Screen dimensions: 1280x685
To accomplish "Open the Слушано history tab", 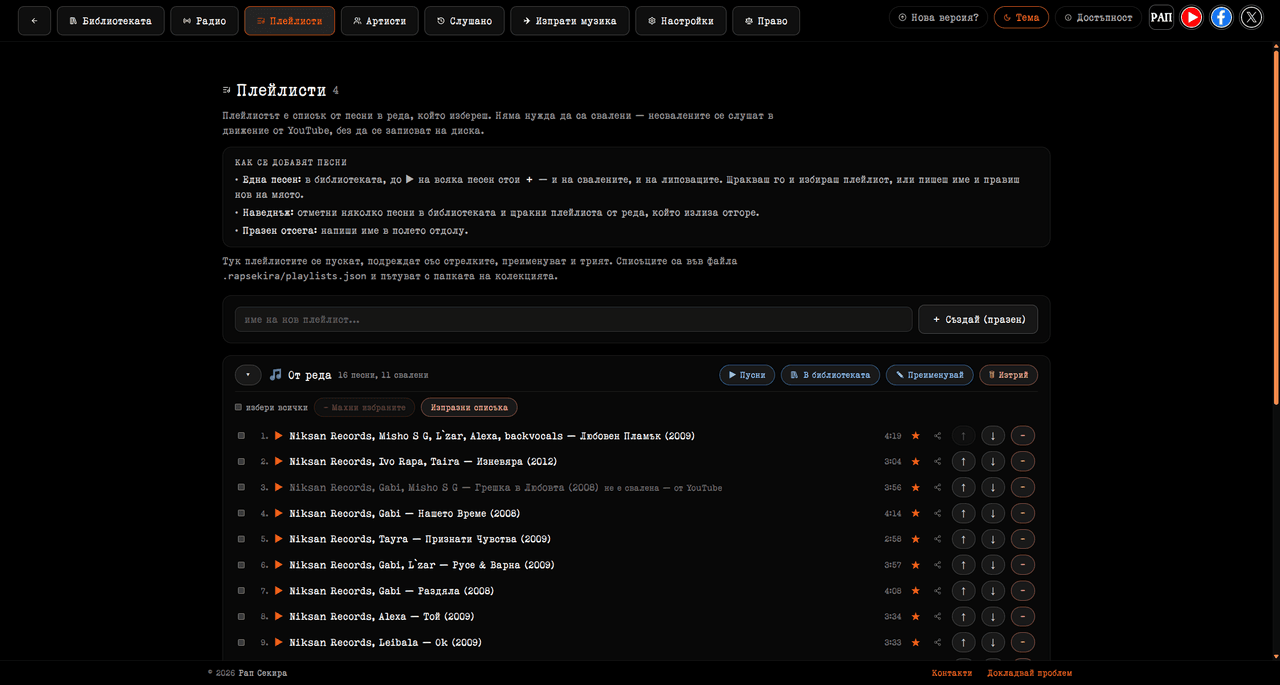I will [464, 21].
